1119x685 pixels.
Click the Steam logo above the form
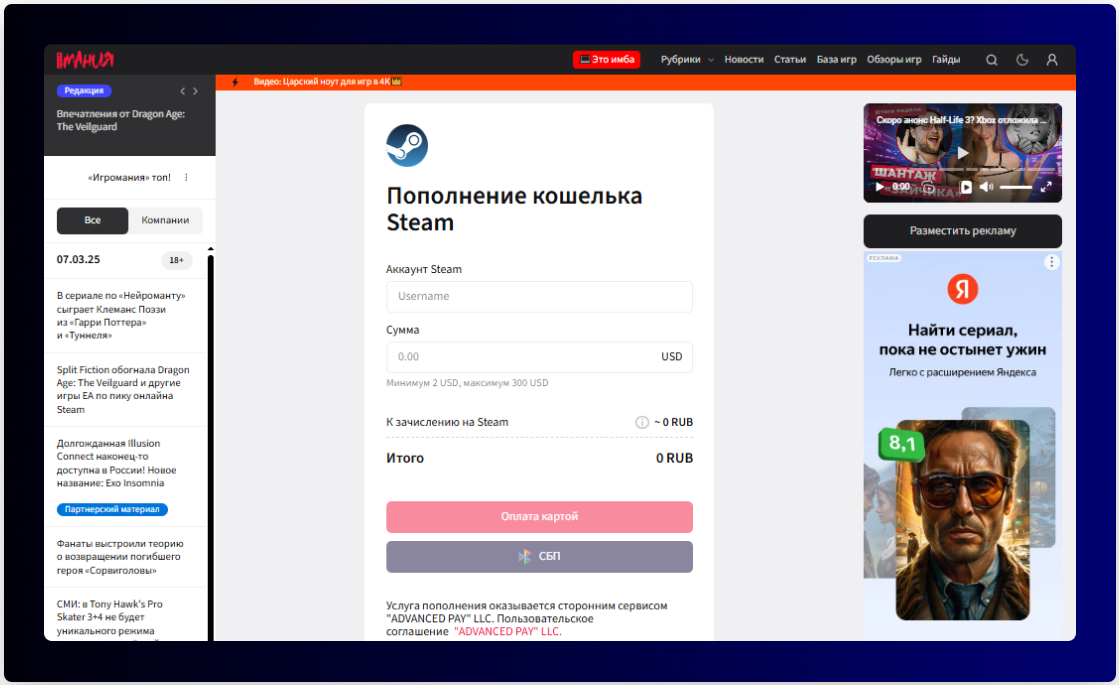click(405, 145)
